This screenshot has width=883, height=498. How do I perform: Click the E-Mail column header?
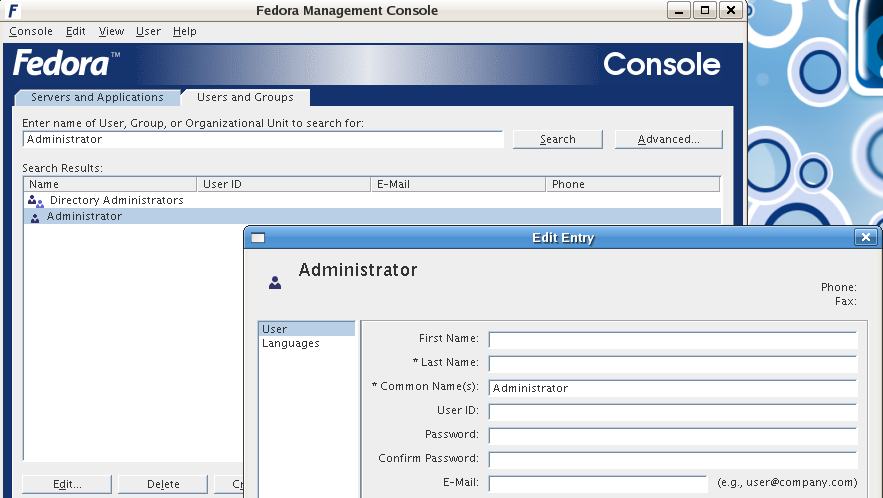(x=458, y=184)
